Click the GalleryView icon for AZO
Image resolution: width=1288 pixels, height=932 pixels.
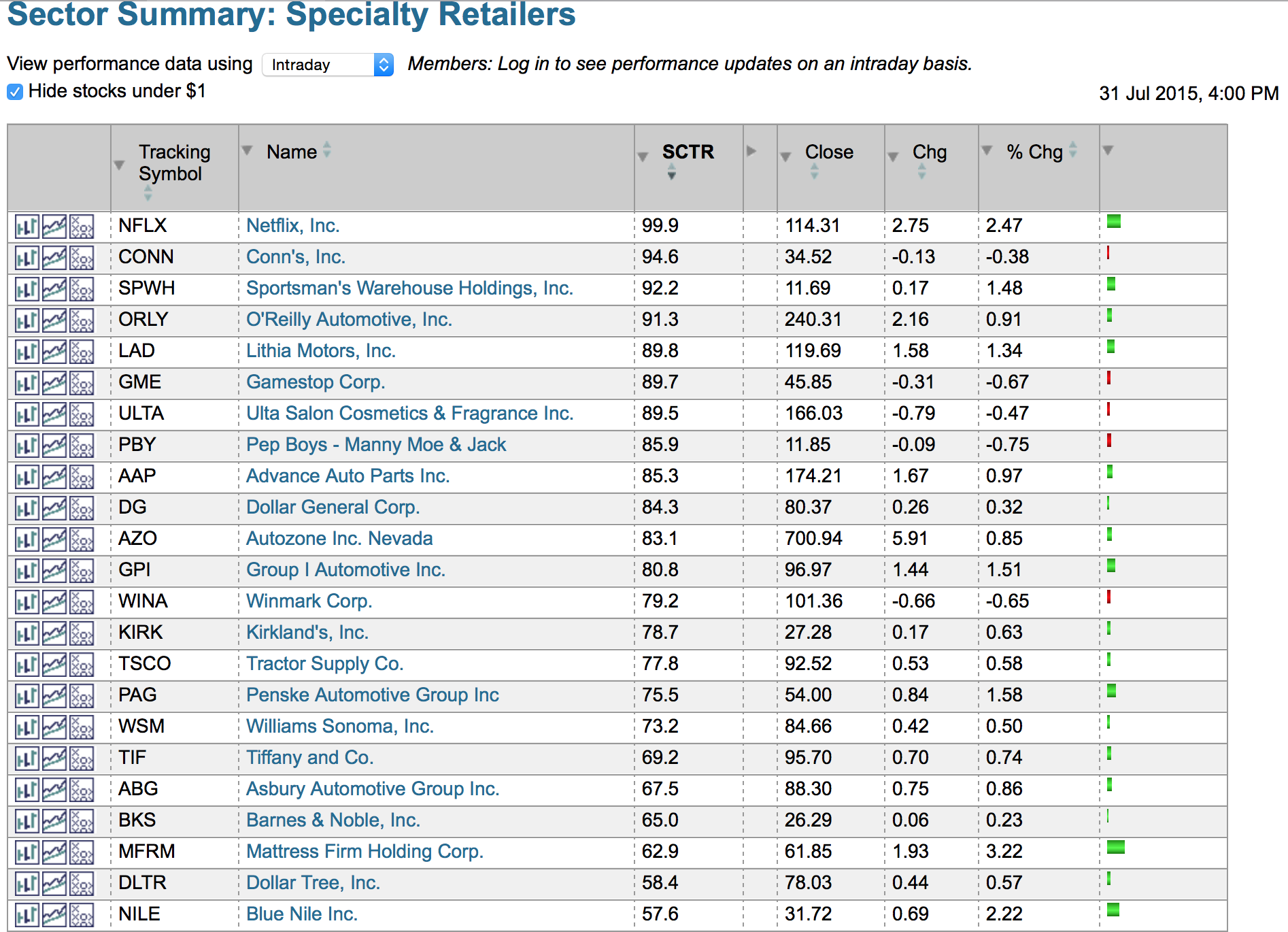pyautogui.click(x=54, y=539)
